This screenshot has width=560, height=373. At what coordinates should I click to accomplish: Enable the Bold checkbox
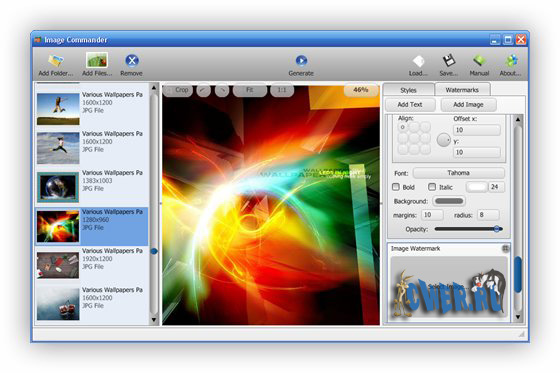tap(396, 187)
